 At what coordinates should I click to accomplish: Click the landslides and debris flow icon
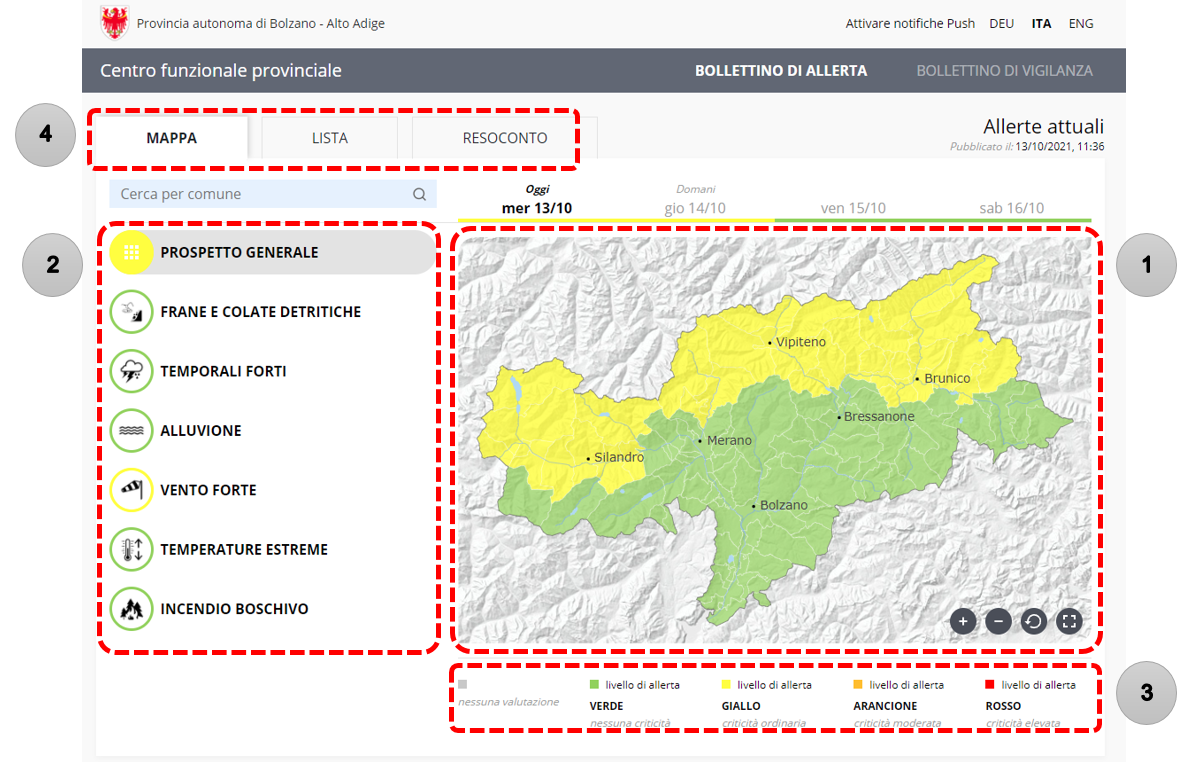click(x=131, y=312)
